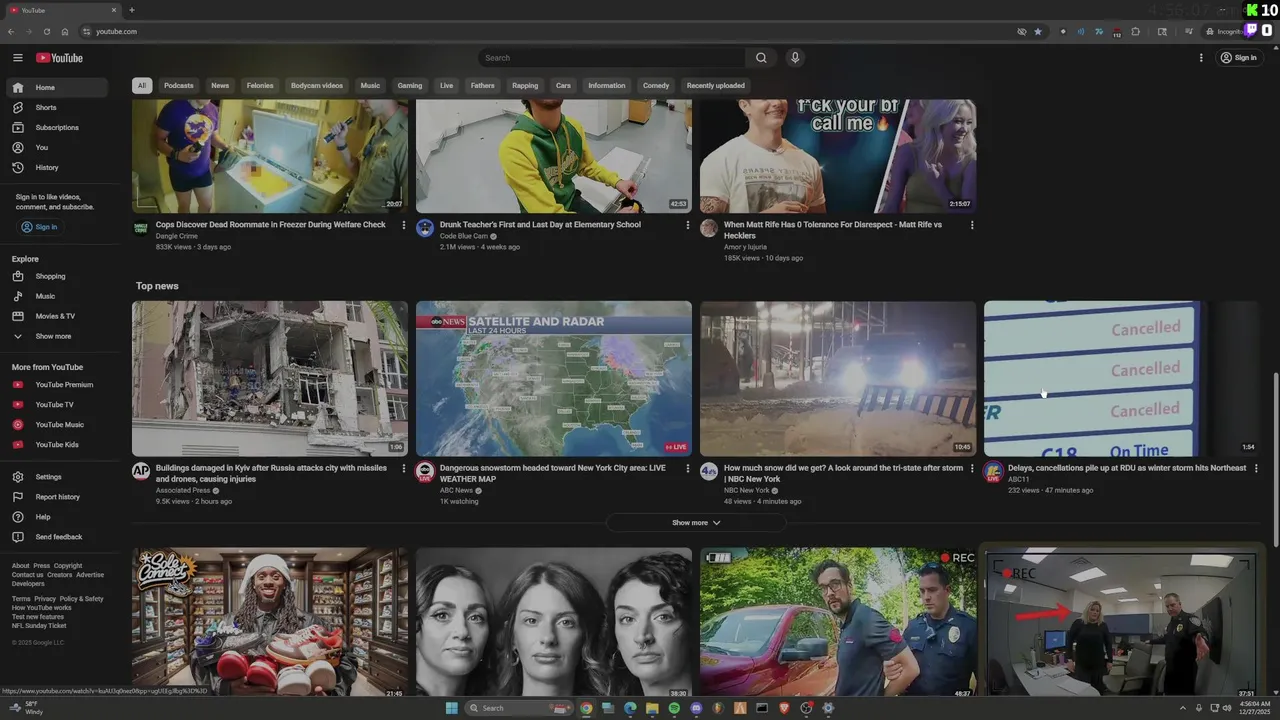
Task: Open the Windows Start menu
Action: 451,708
